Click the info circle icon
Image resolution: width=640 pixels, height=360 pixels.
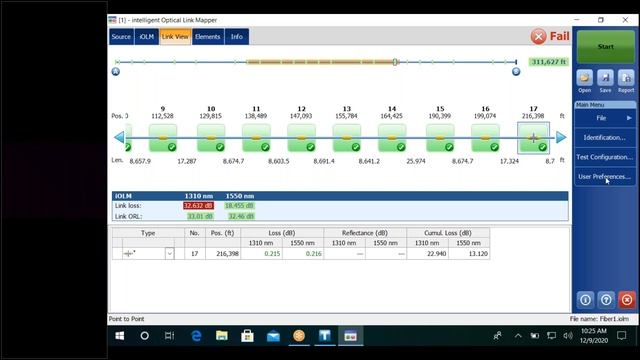coord(585,300)
